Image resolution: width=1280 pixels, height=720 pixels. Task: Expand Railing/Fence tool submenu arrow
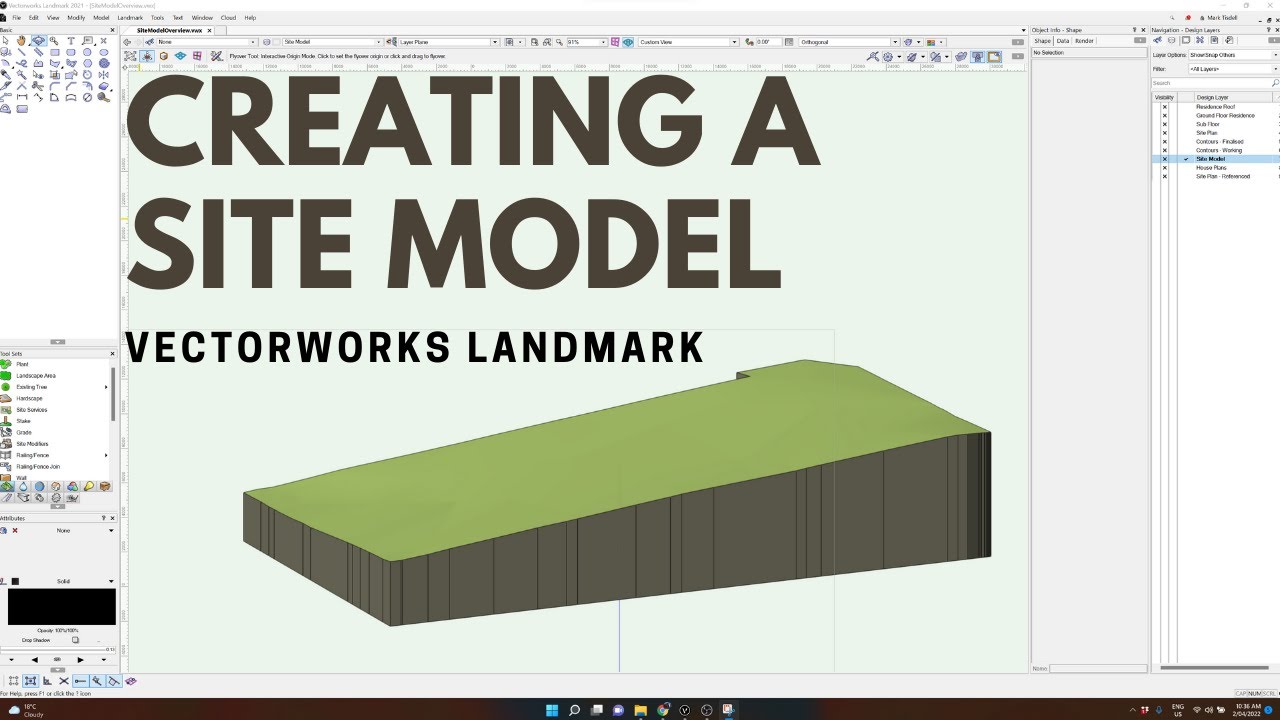tap(106, 455)
